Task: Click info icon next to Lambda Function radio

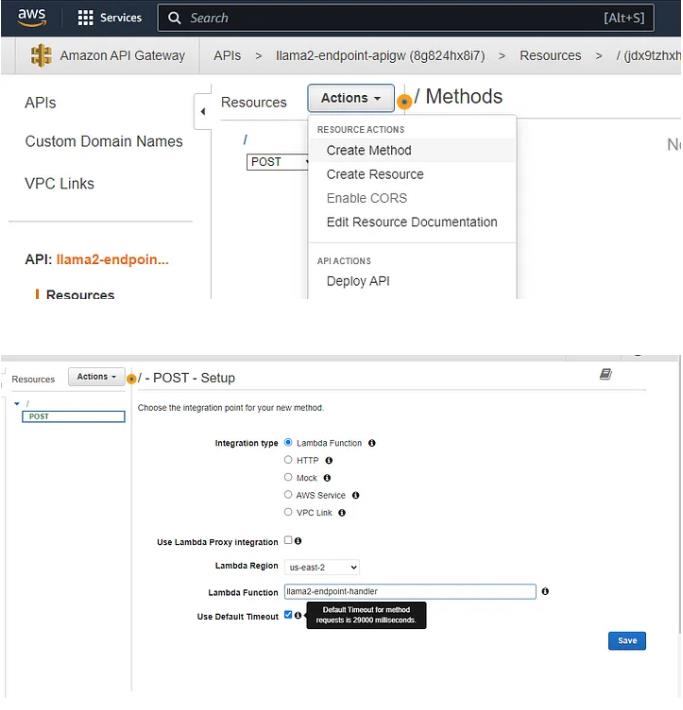Action: [x=372, y=443]
